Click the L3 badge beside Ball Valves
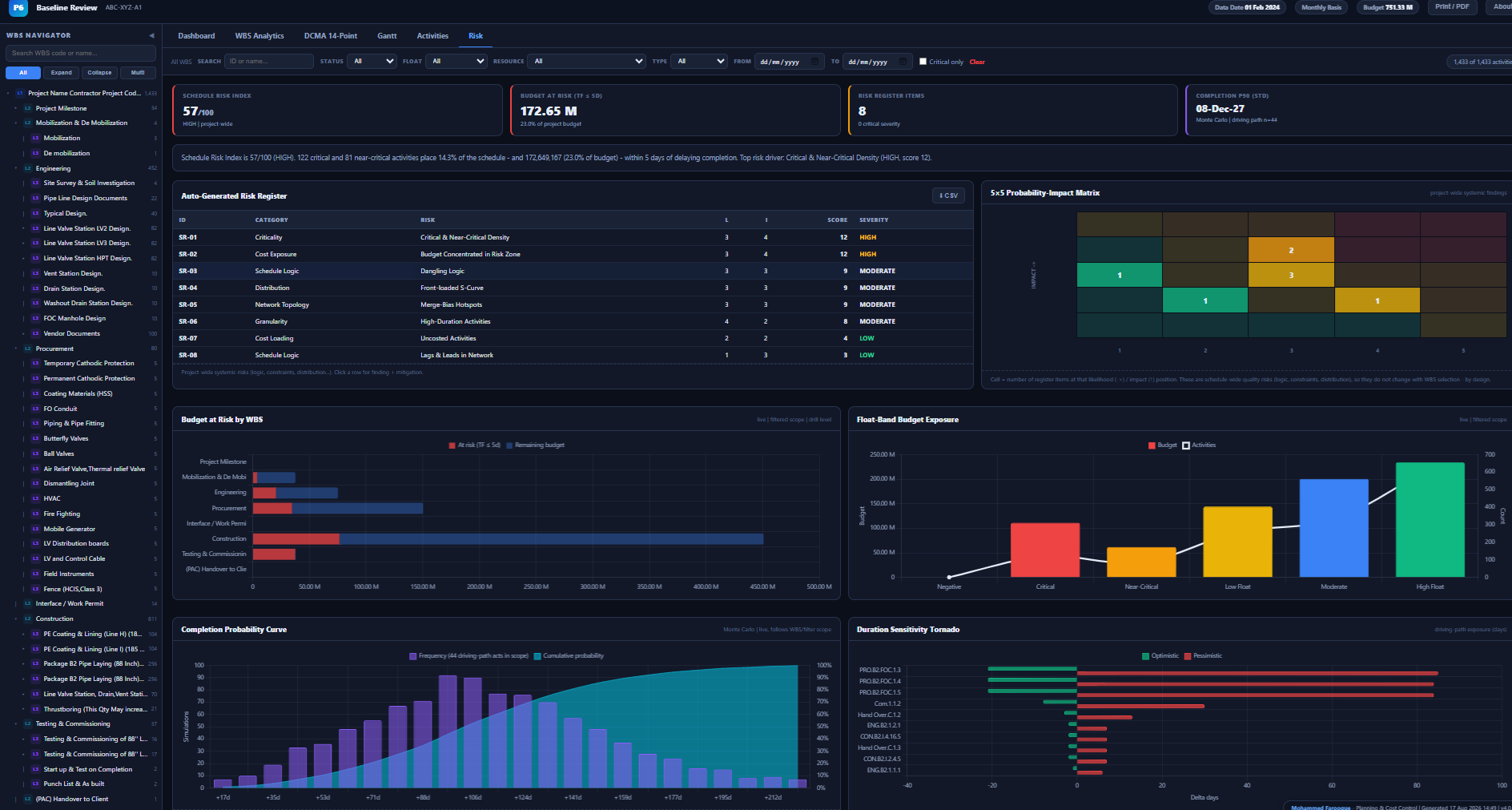 coord(36,453)
